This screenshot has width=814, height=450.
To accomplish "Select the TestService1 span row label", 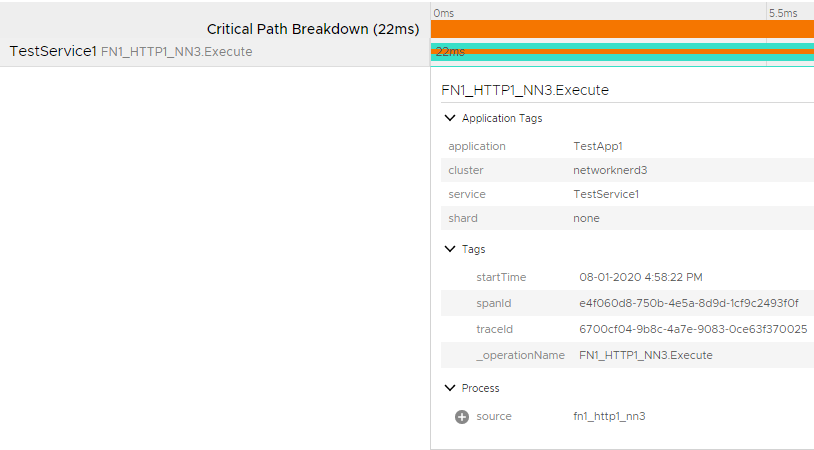I will point(131,51).
